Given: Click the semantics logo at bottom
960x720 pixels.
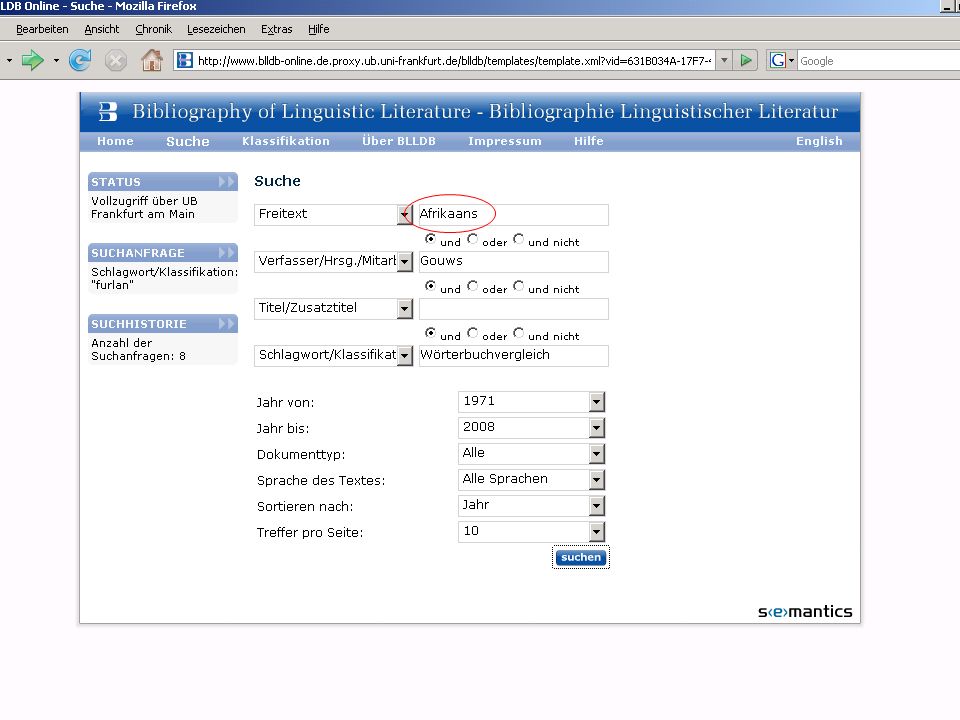Looking at the screenshot, I should (805, 611).
